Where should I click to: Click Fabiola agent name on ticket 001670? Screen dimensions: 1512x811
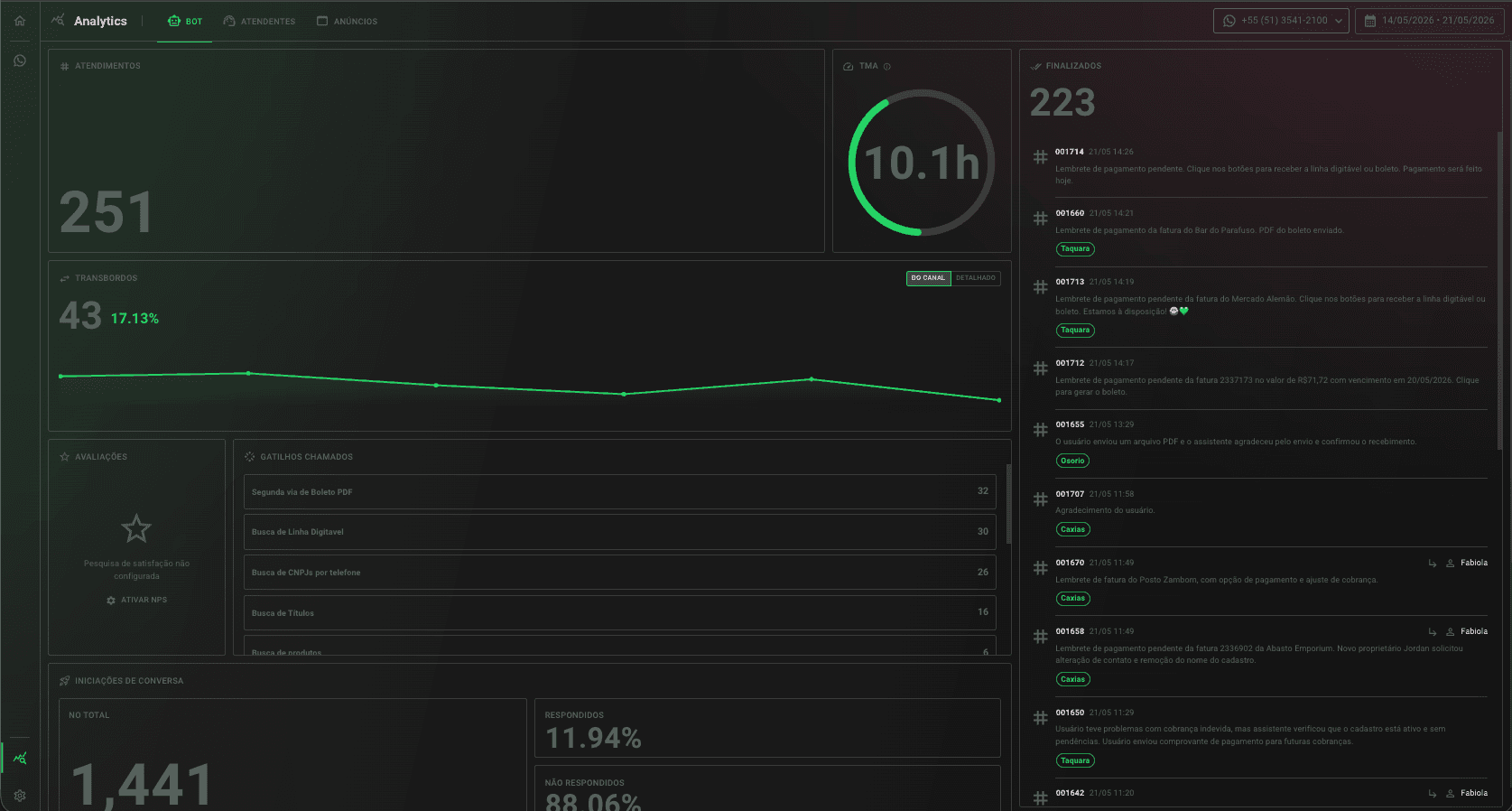coord(1474,563)
